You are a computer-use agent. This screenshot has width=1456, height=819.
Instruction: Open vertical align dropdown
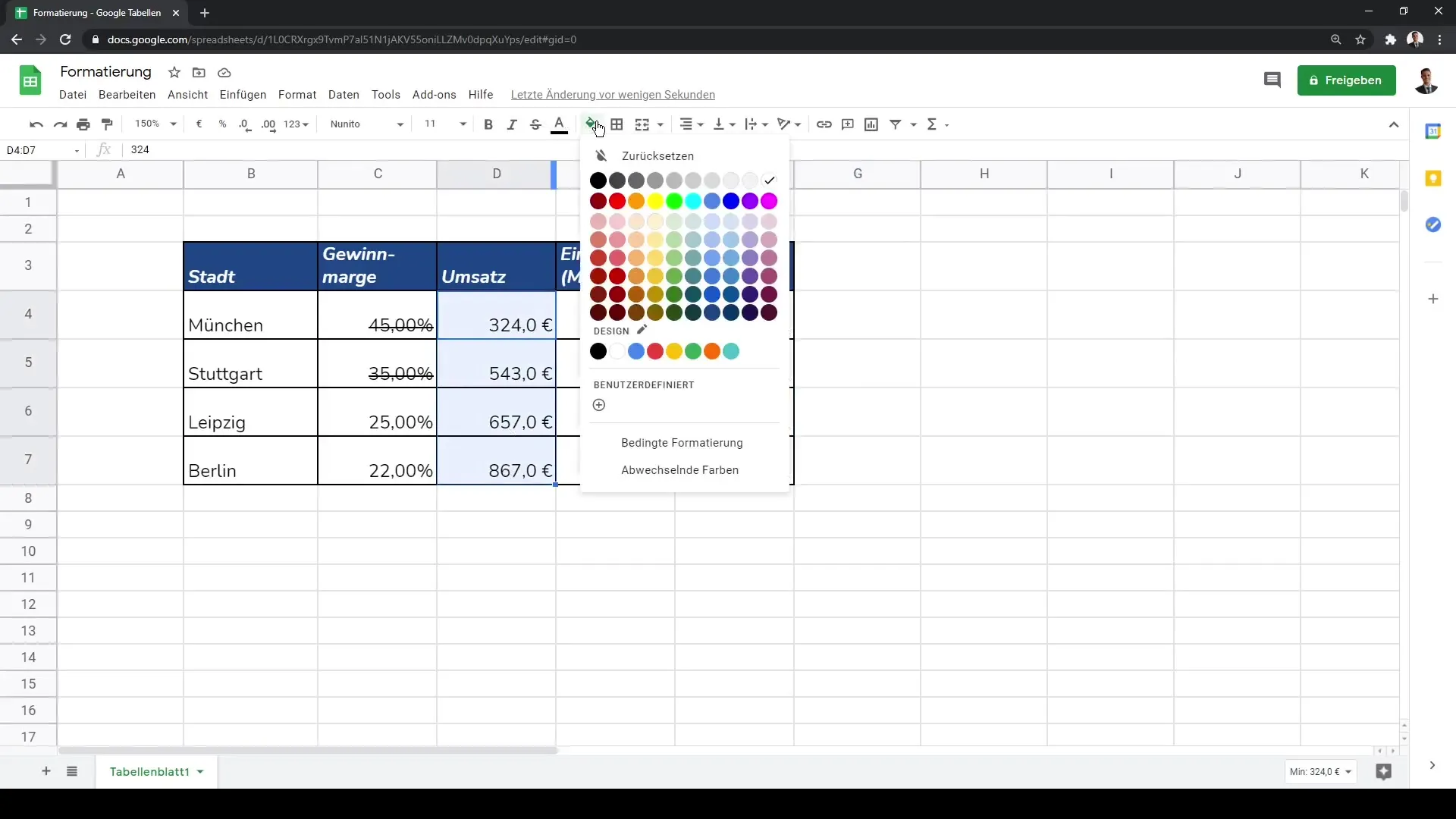[x=724, y=124]
